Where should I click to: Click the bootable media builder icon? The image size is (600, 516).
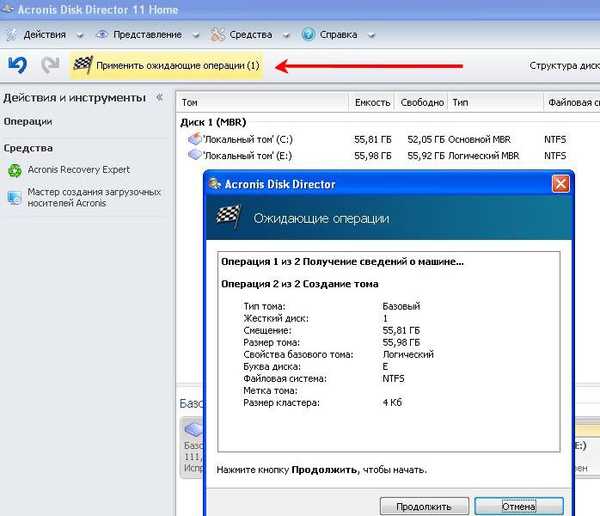15,198
